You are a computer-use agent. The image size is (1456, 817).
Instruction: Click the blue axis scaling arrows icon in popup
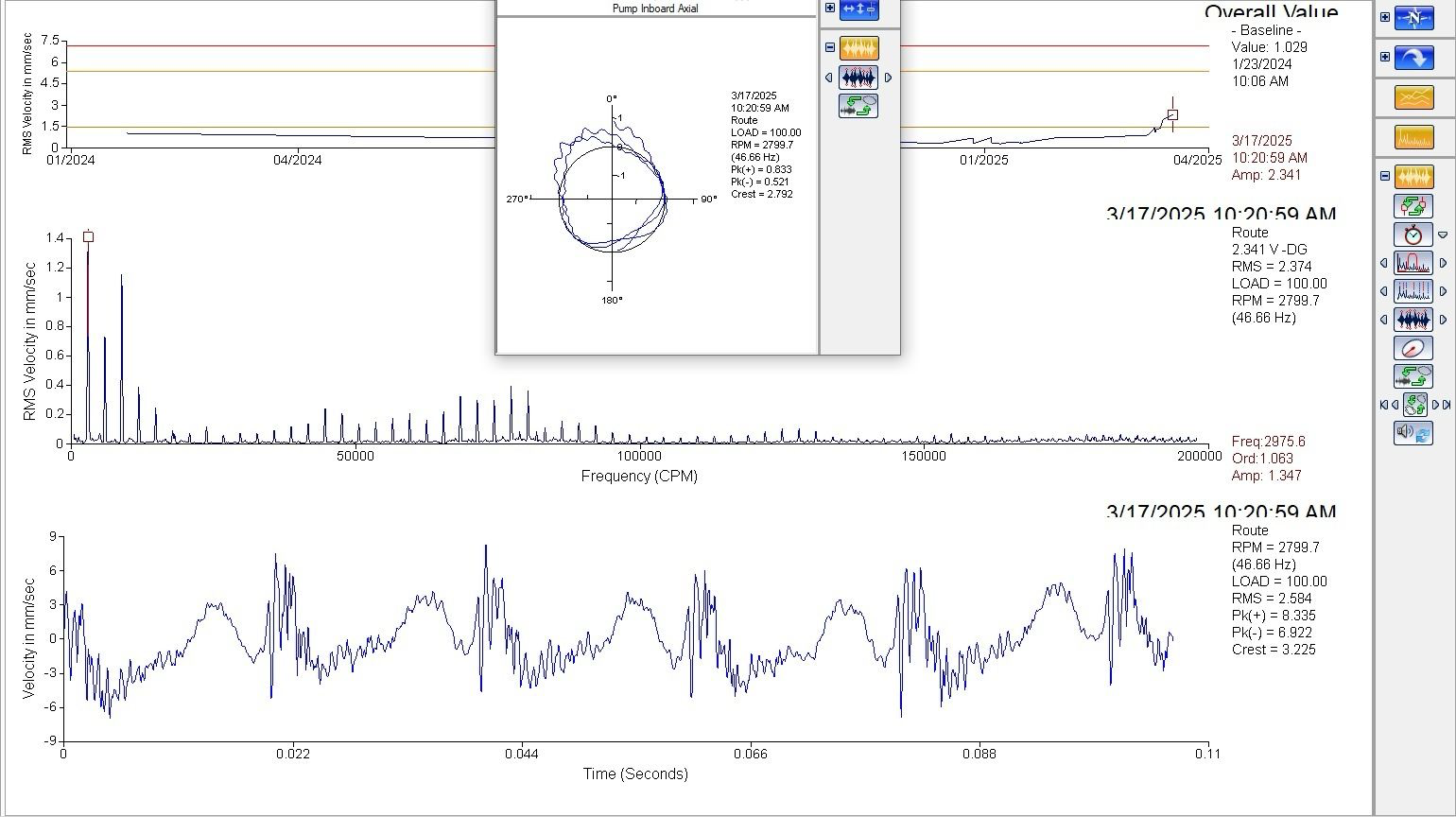click(x=858, y=9)
